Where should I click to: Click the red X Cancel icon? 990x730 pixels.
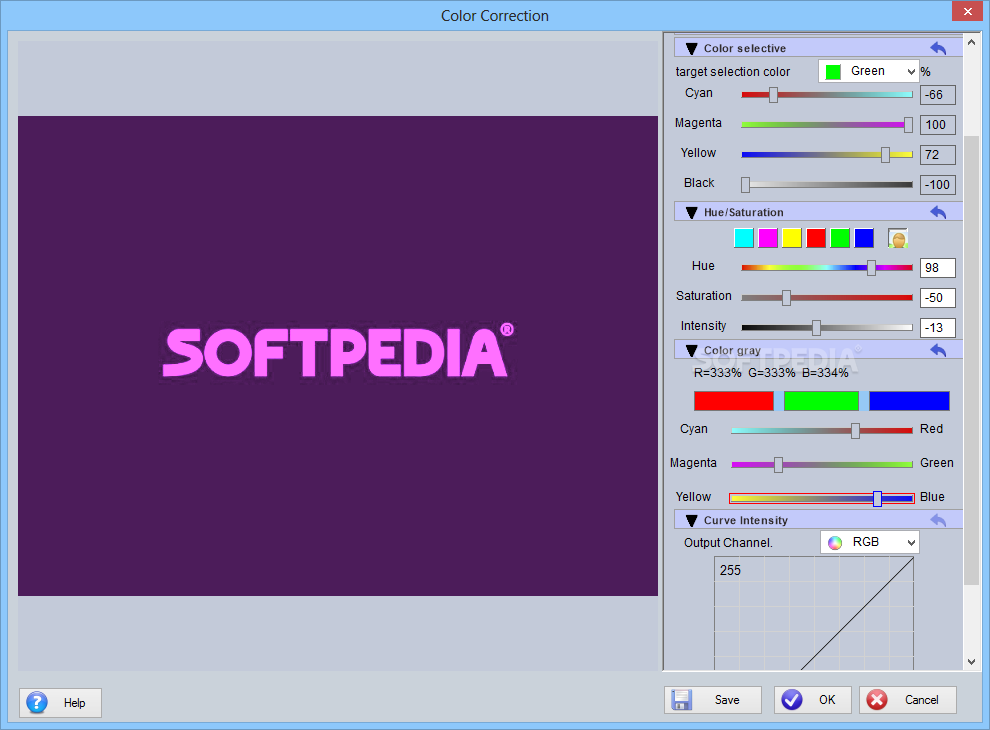point(877,700)
